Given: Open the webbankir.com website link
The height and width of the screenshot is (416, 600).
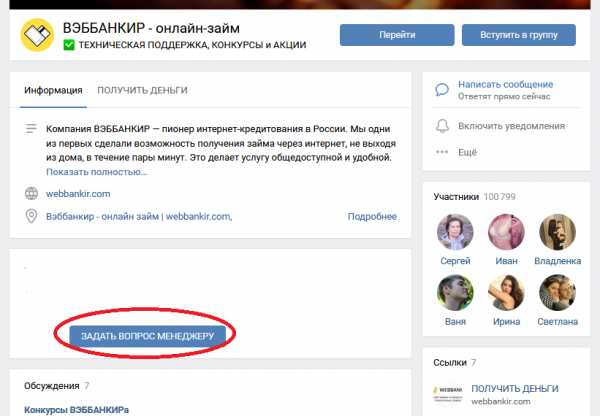Looking at the screenshot, I should (x=78, y=194).
